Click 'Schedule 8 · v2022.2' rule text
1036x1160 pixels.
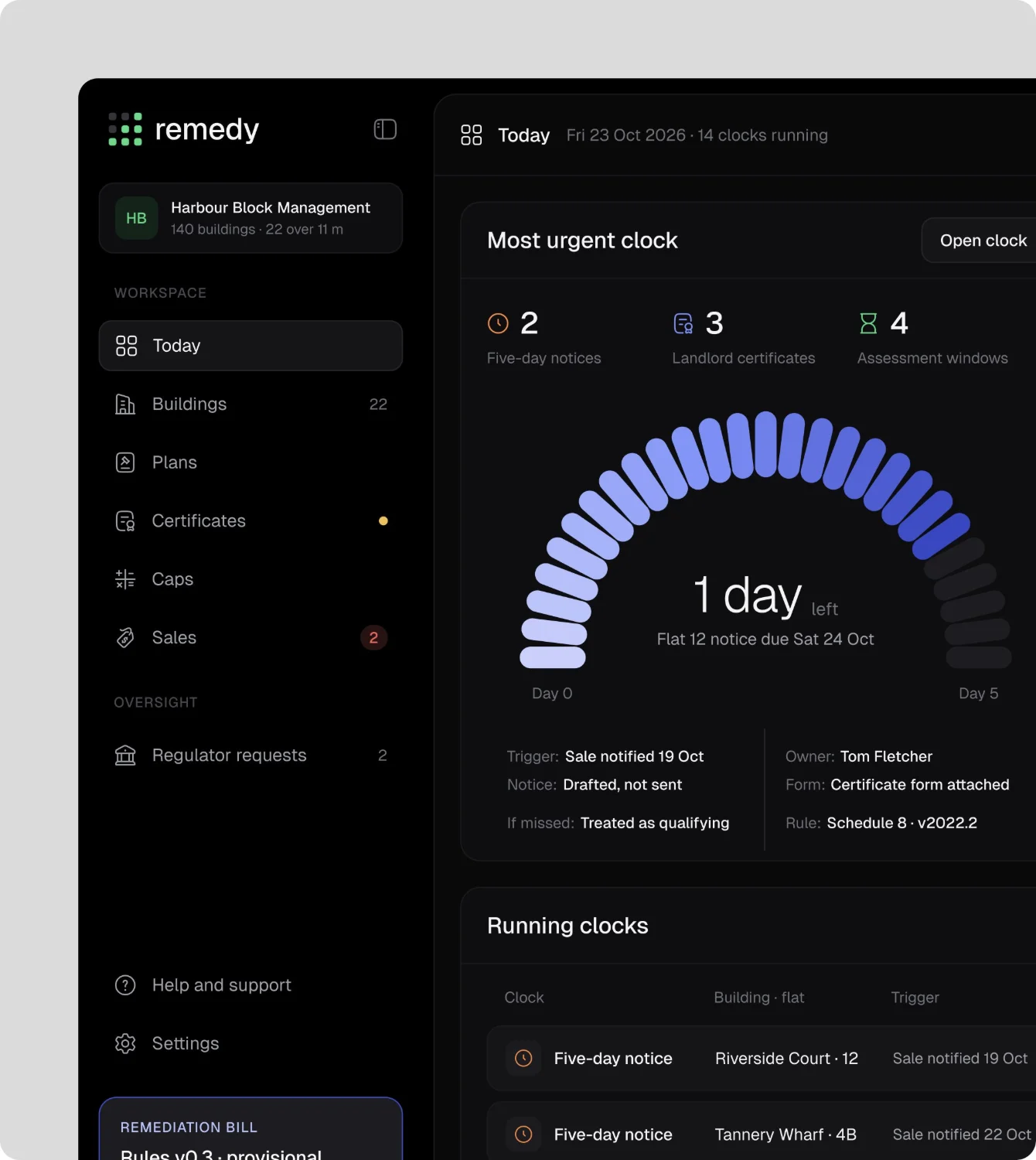pos(902,823)
